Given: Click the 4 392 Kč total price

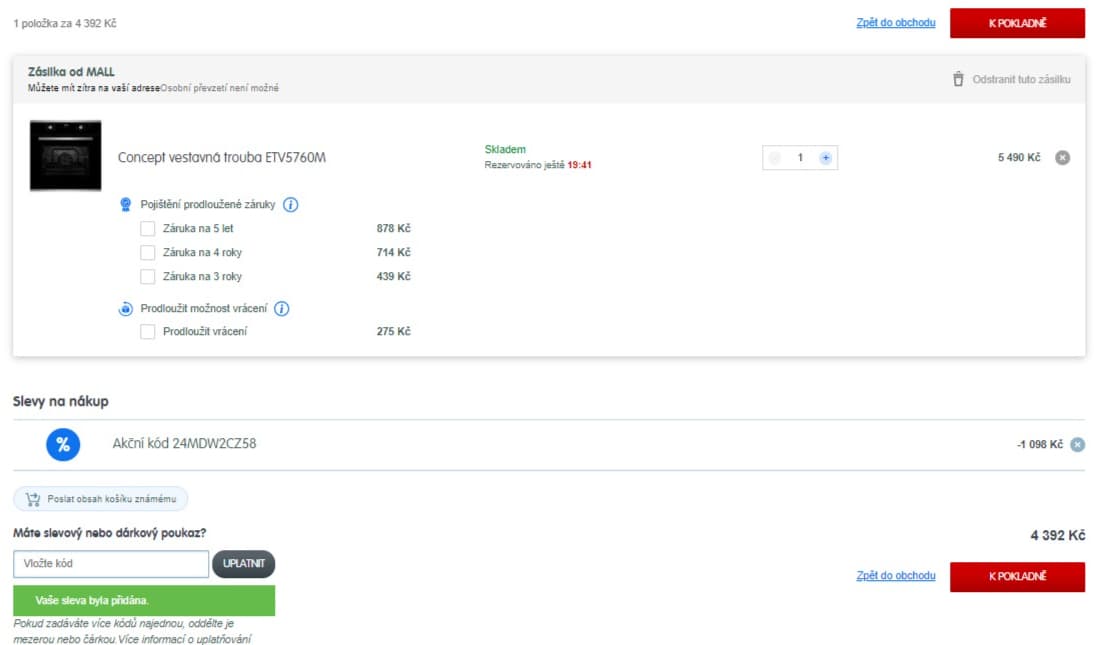Looking at the screenshot, I should point(1057,536).
